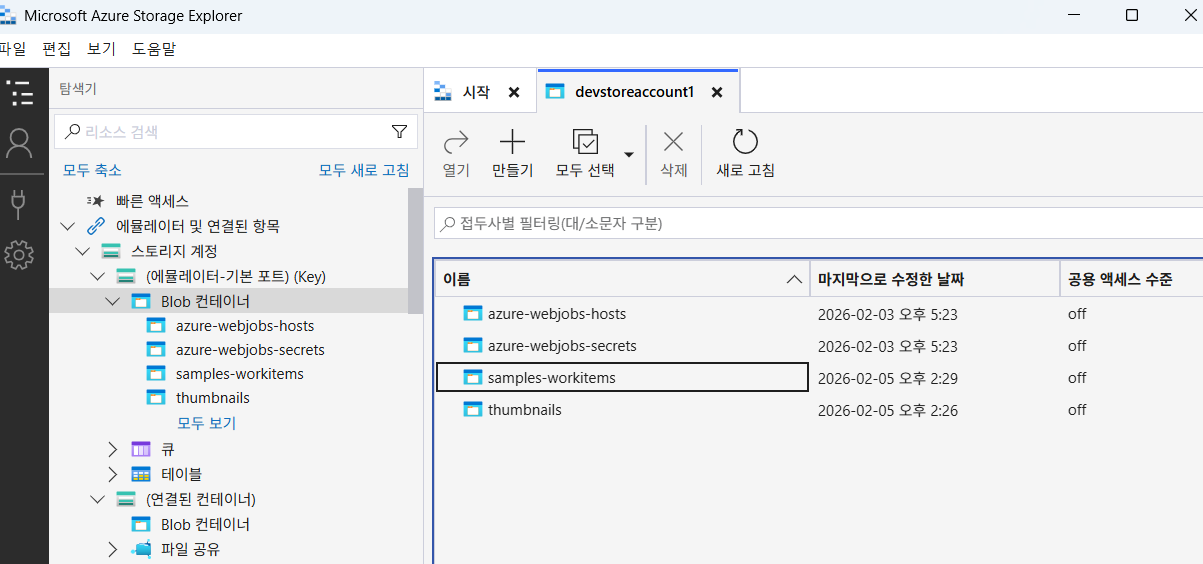1203x564 pixels.
Task: Open the 편집 menu
Action: pyautogui.click(x=57, y=49)
